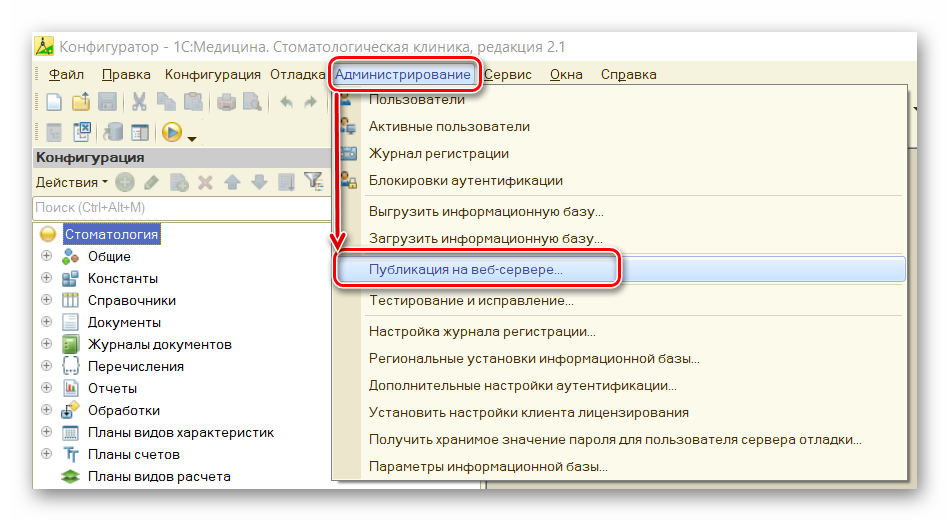
Task: Open the Окна menu
Action: [x=566, y=74]
